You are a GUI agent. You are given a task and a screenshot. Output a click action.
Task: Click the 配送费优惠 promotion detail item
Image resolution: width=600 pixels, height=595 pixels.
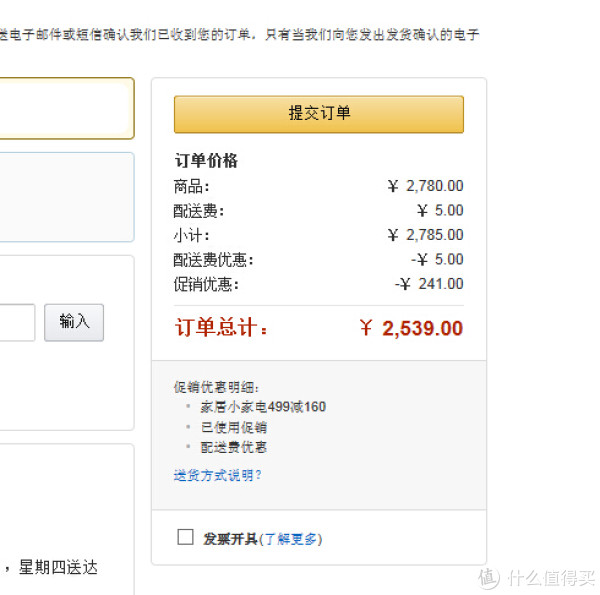tap(234, 447)
